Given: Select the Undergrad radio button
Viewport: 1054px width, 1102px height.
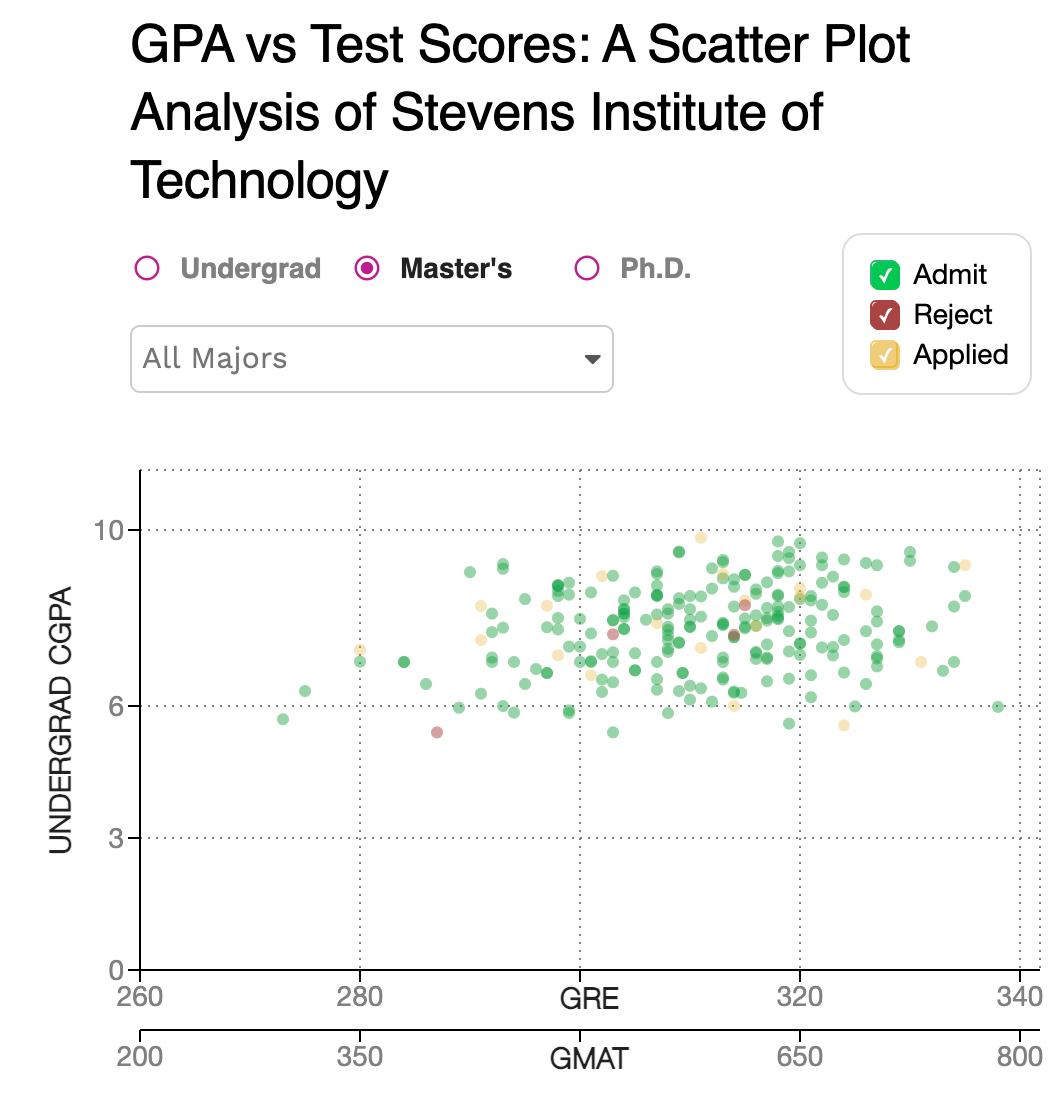Looking at the screenshot, I should point(147,268).
